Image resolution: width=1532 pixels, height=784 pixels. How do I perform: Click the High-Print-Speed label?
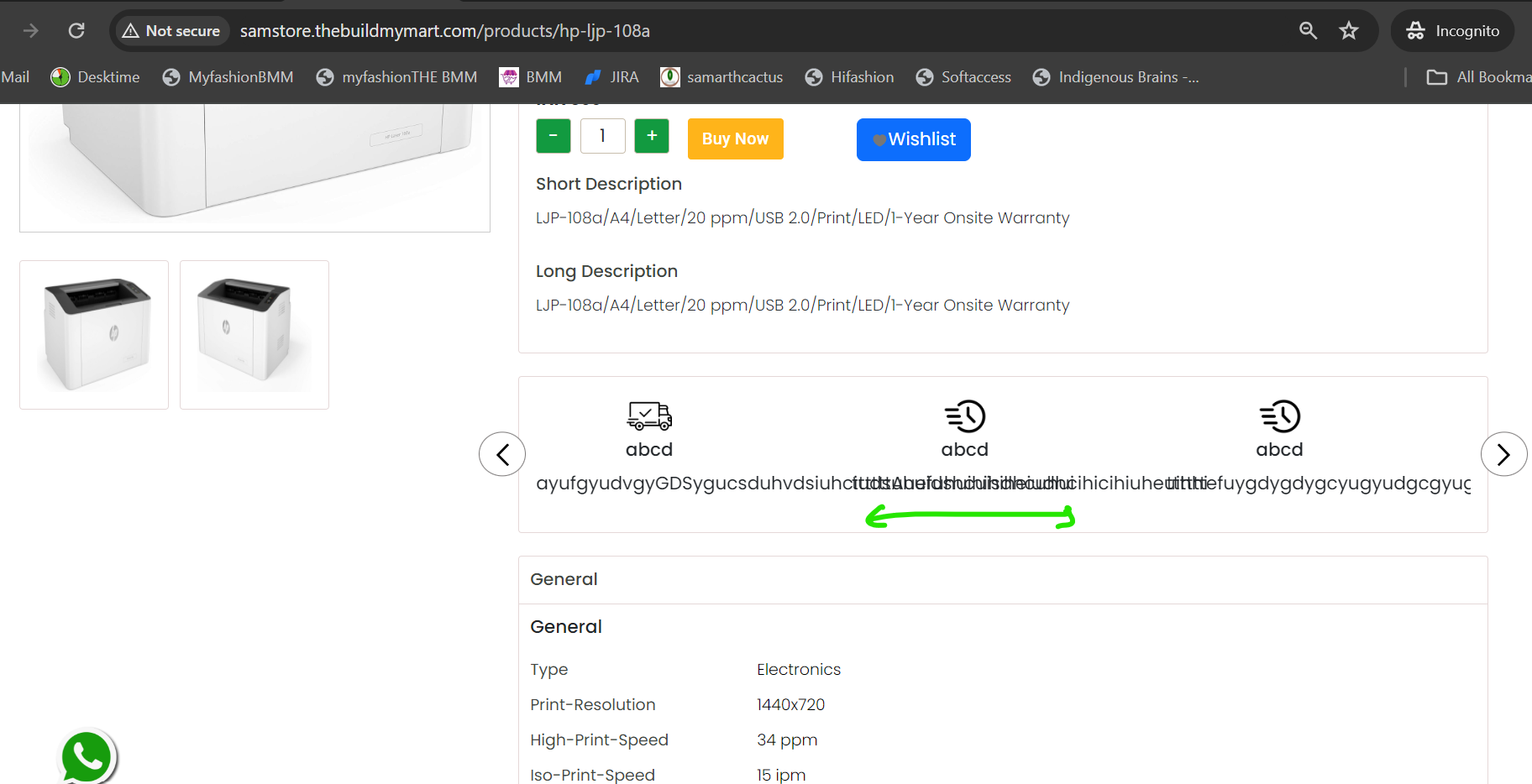pyautogui.click(x=600, y=740)
